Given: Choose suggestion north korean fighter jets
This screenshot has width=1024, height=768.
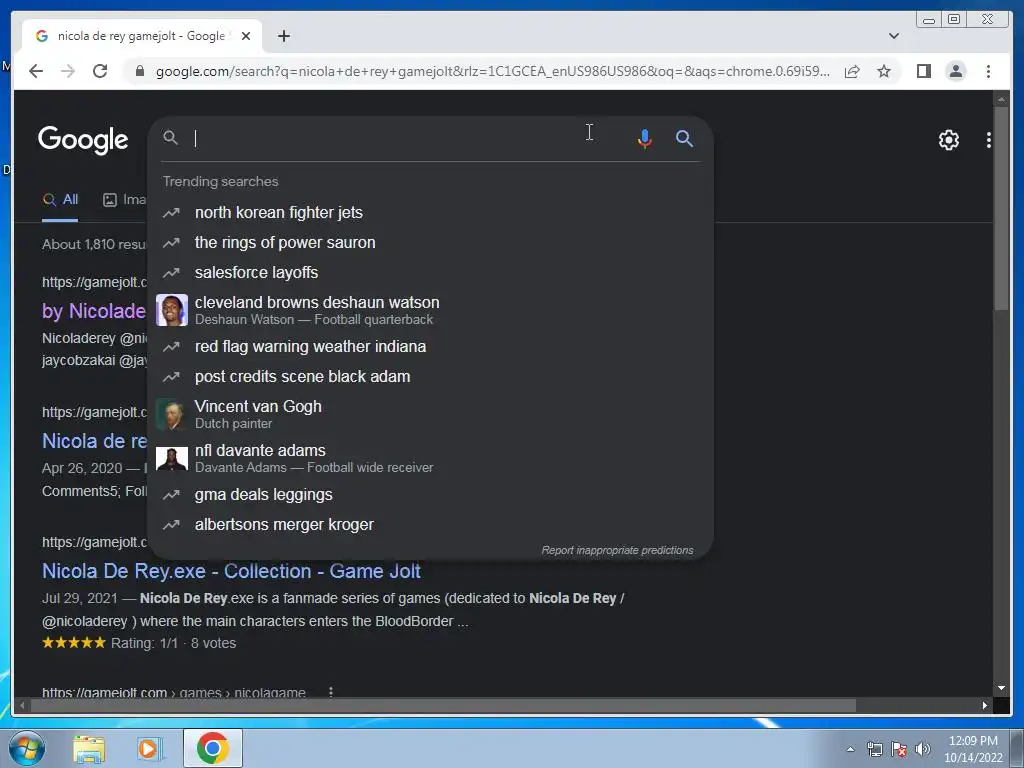Looking at the screenshot, I should pos(431,212).
